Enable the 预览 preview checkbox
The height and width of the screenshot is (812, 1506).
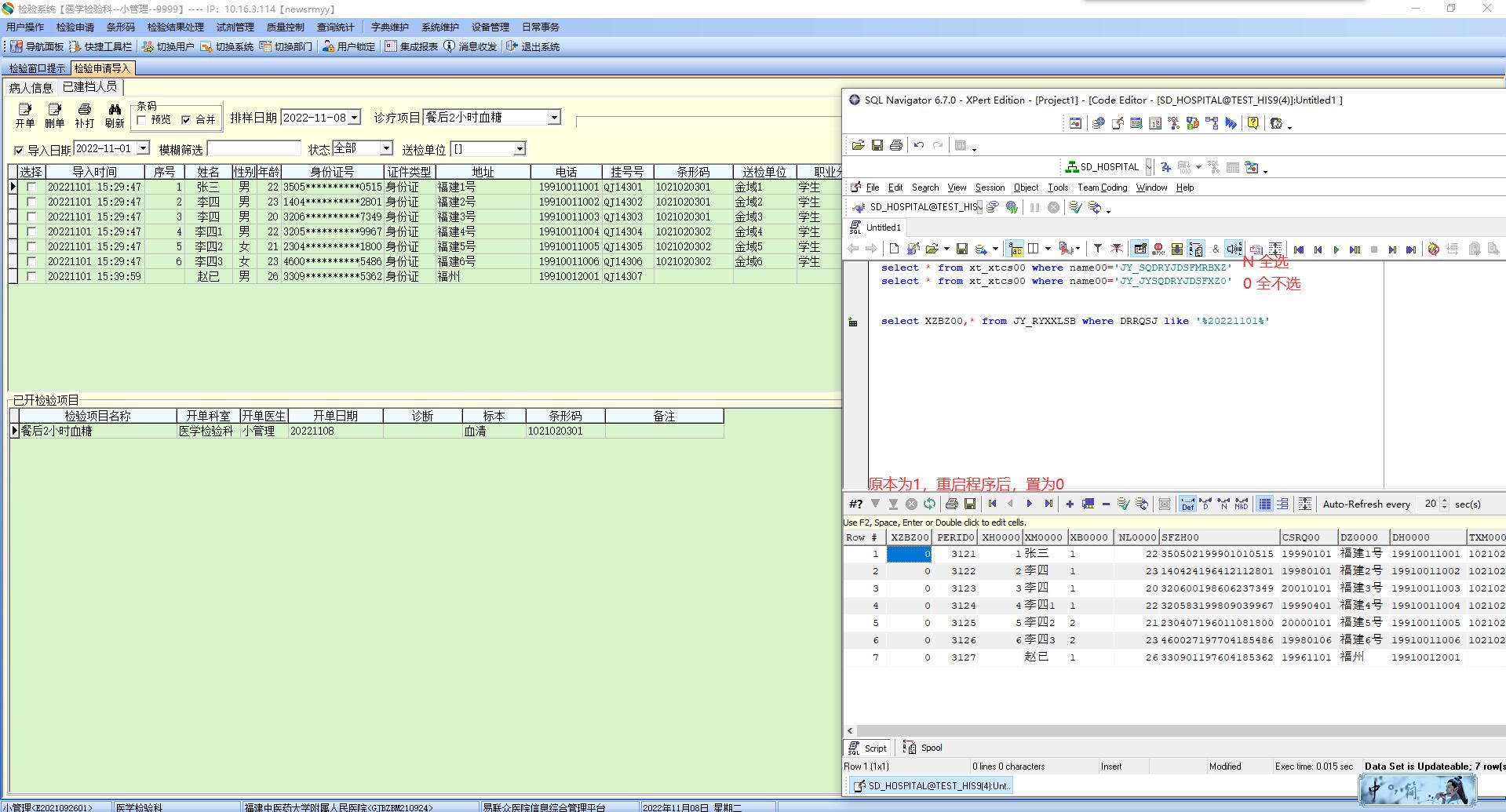pyautogui.click(x=142, y=120)
